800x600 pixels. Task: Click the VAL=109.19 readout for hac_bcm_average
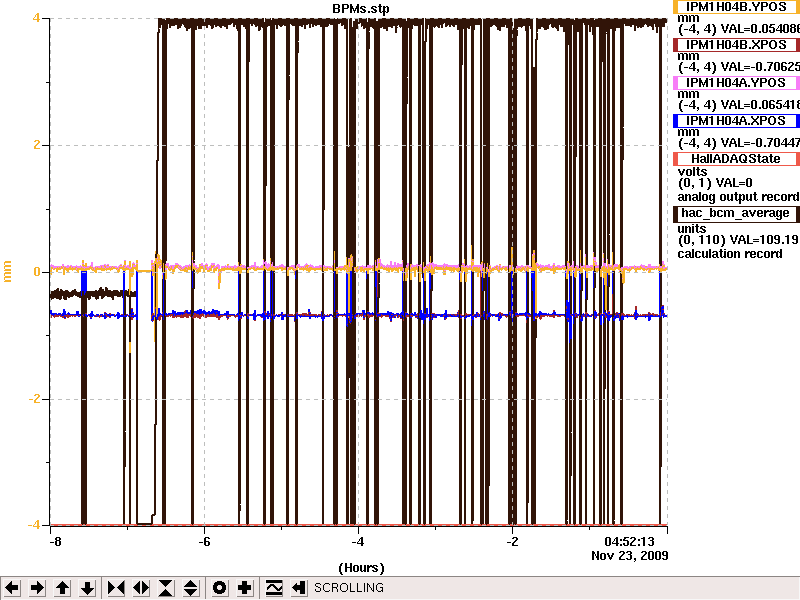tap(764, 240)
